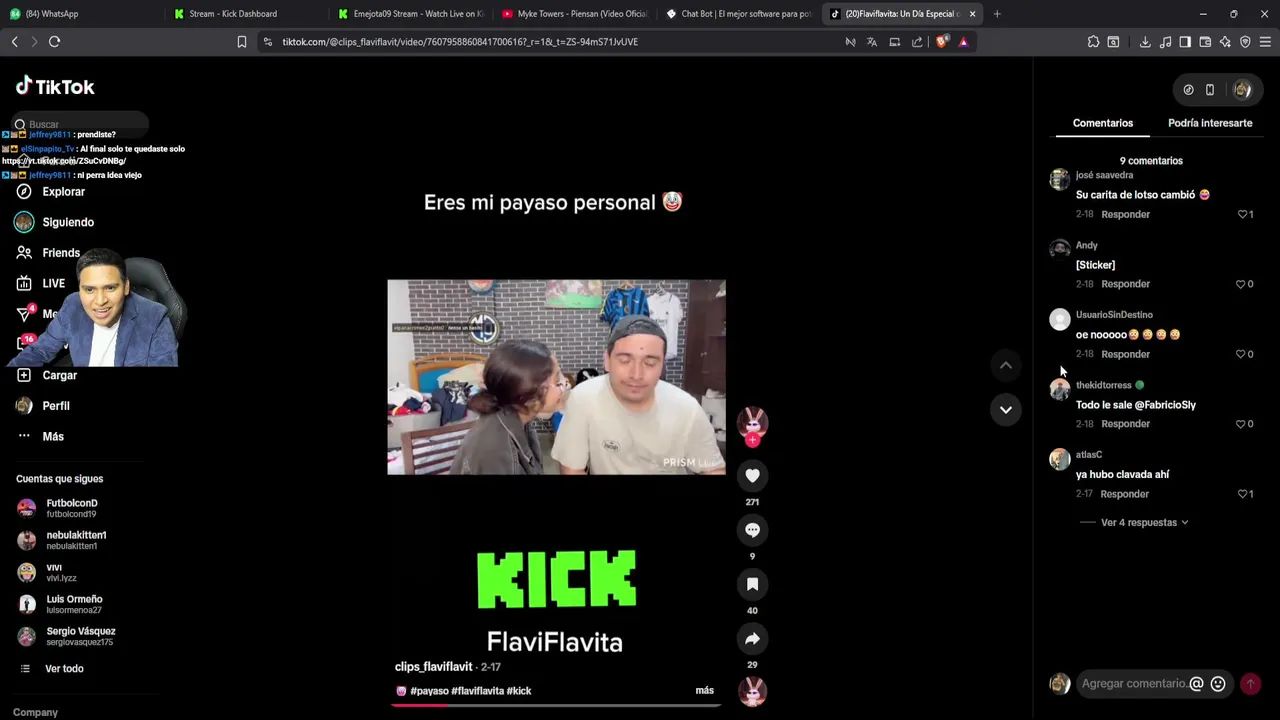Click the emoji picker in the comment box
This screenshot has height=720, width=1280.
coord(1218,684)
